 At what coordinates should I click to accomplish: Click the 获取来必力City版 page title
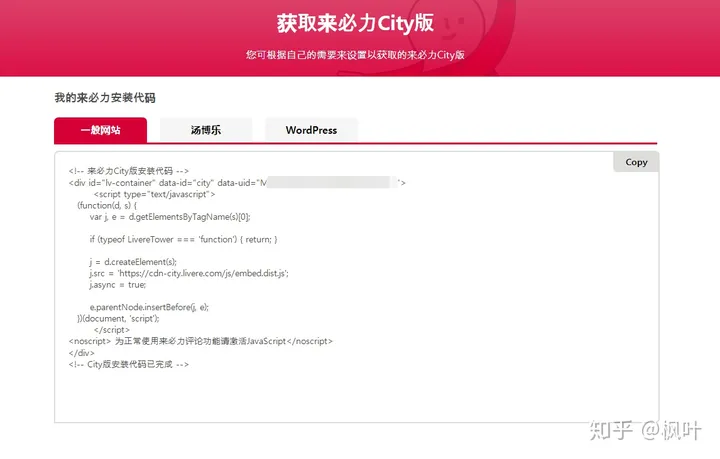pos(355,23)
